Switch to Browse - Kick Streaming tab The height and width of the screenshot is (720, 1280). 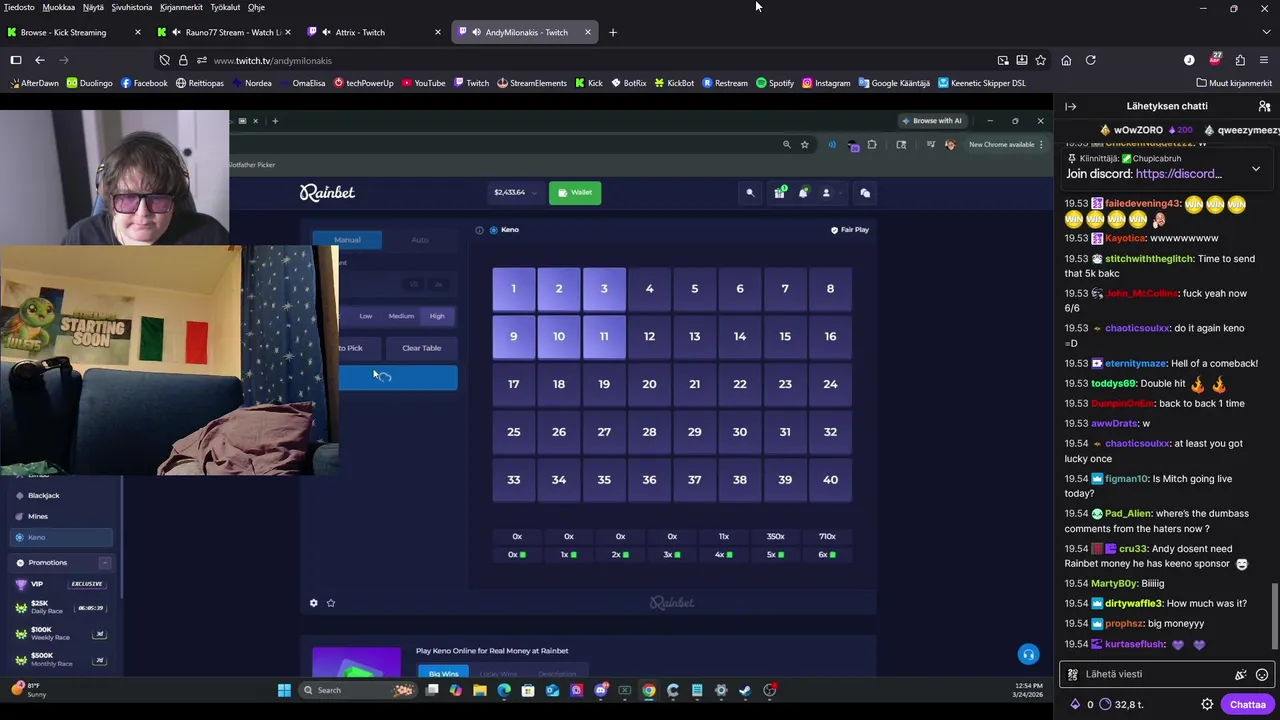click(x=72, y=32)
